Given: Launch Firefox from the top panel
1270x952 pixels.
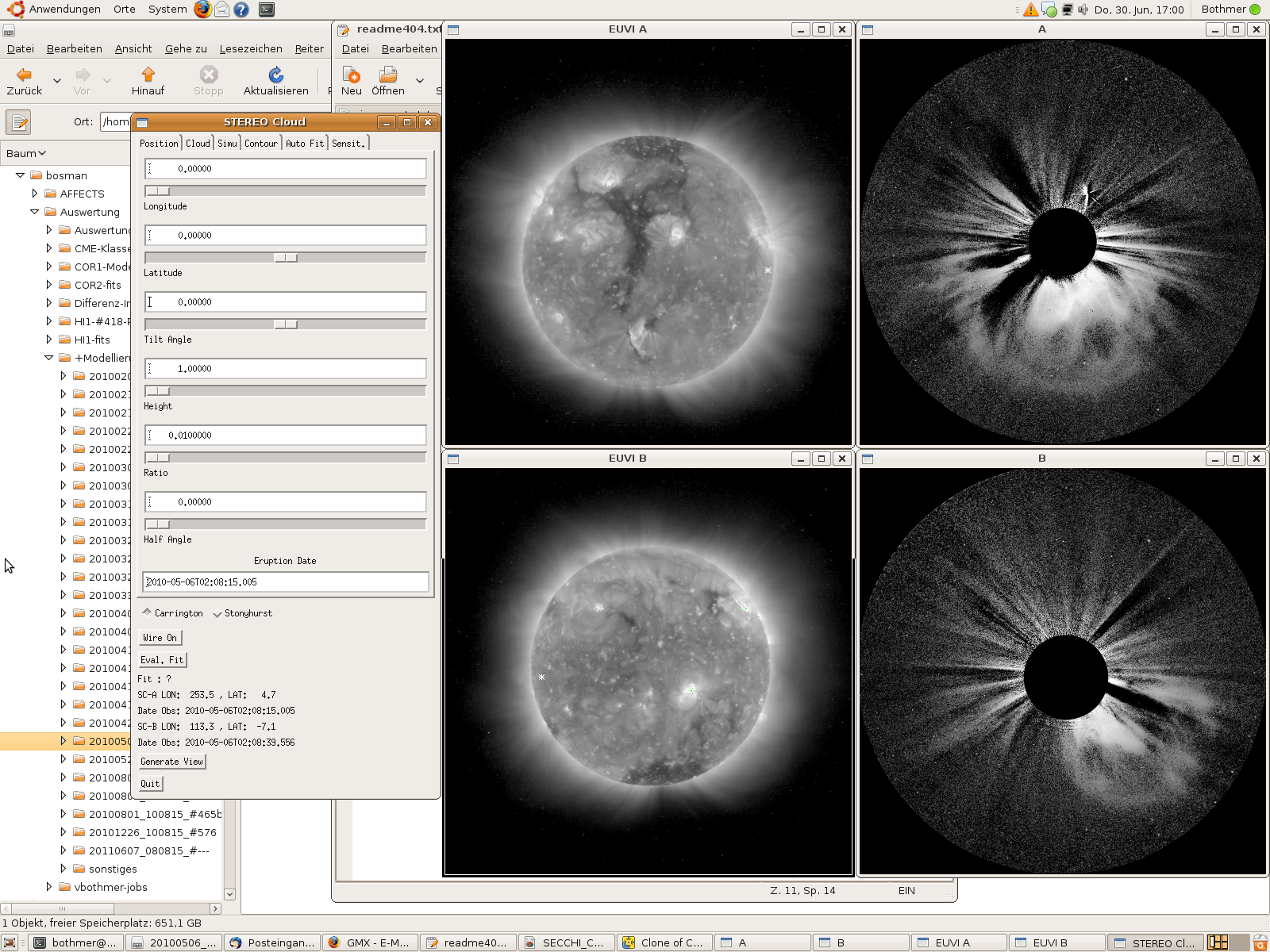Looking at the screenshot, I should 203,10.
